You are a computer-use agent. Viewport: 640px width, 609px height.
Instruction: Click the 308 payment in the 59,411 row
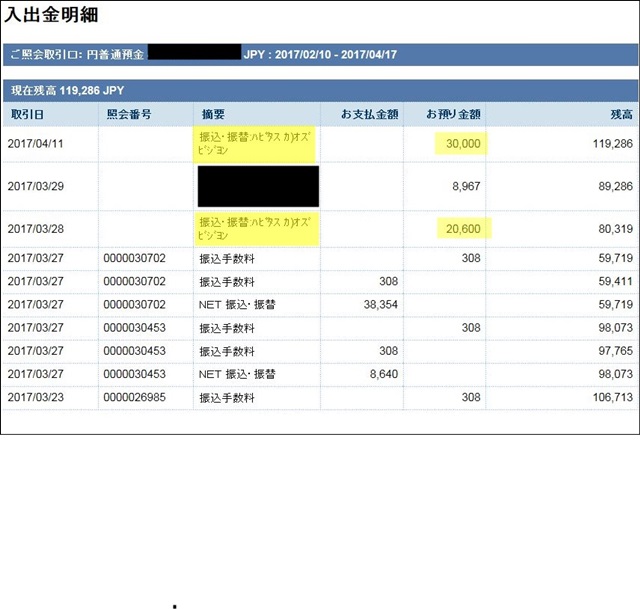[x=389, y=281]
